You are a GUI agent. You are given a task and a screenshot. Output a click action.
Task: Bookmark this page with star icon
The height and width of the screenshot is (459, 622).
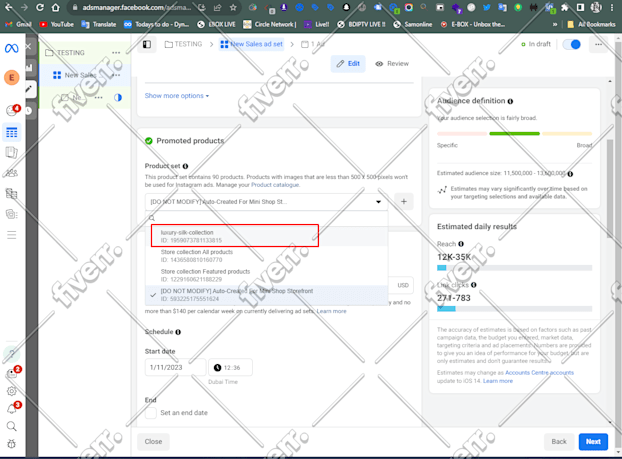pyautogui.click(x=233, y=8)
